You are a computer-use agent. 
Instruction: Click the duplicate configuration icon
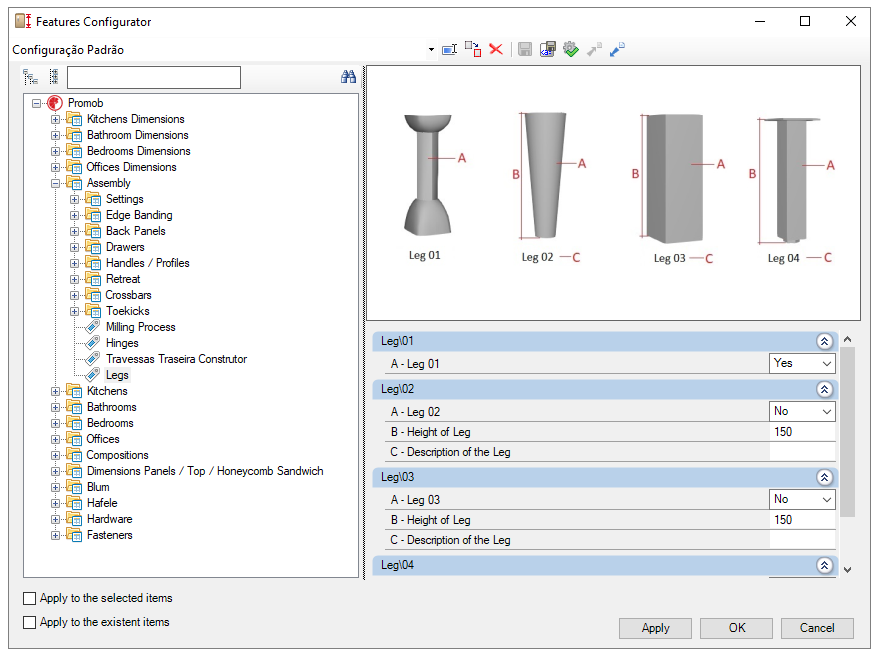[x=473, y=49]
